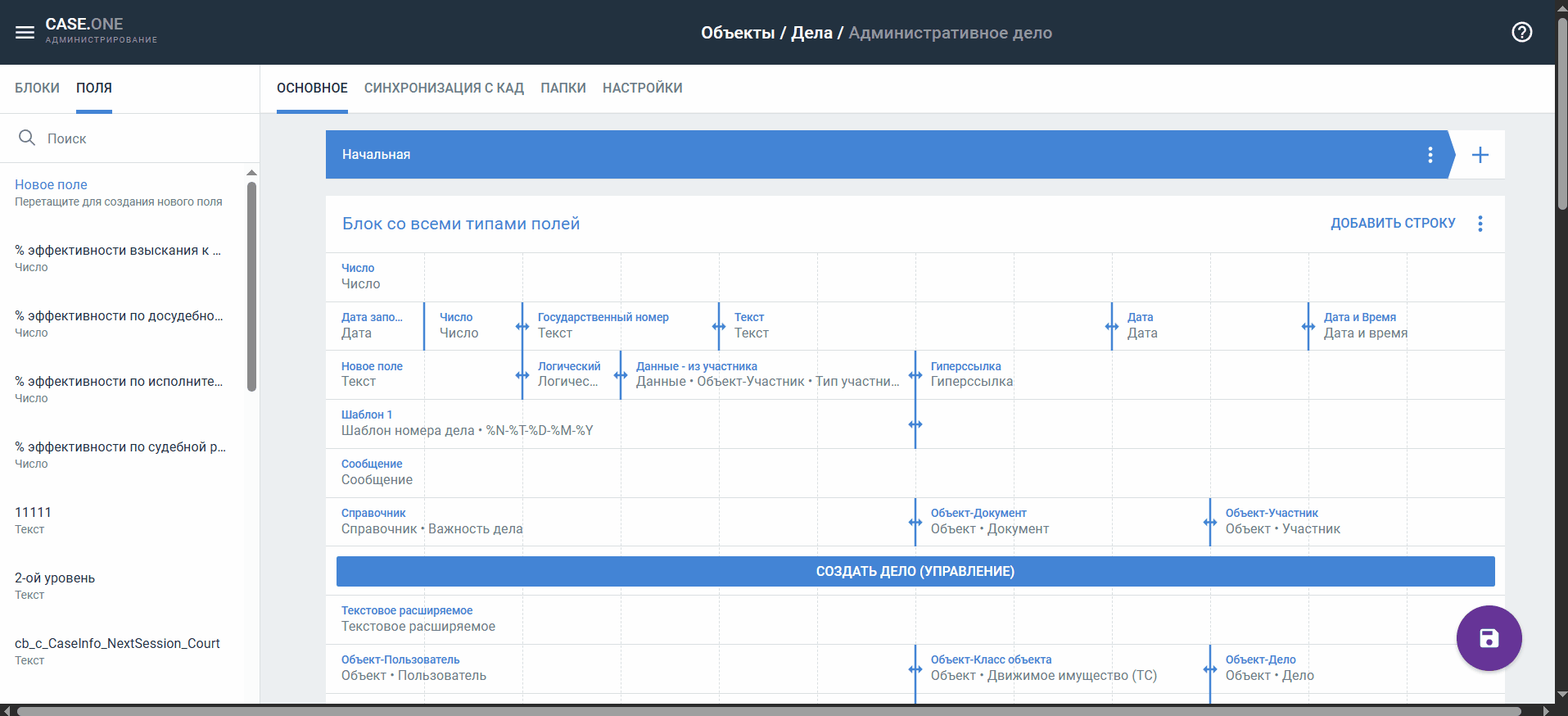Click resize handle left of Гиперссылка field

915,375
